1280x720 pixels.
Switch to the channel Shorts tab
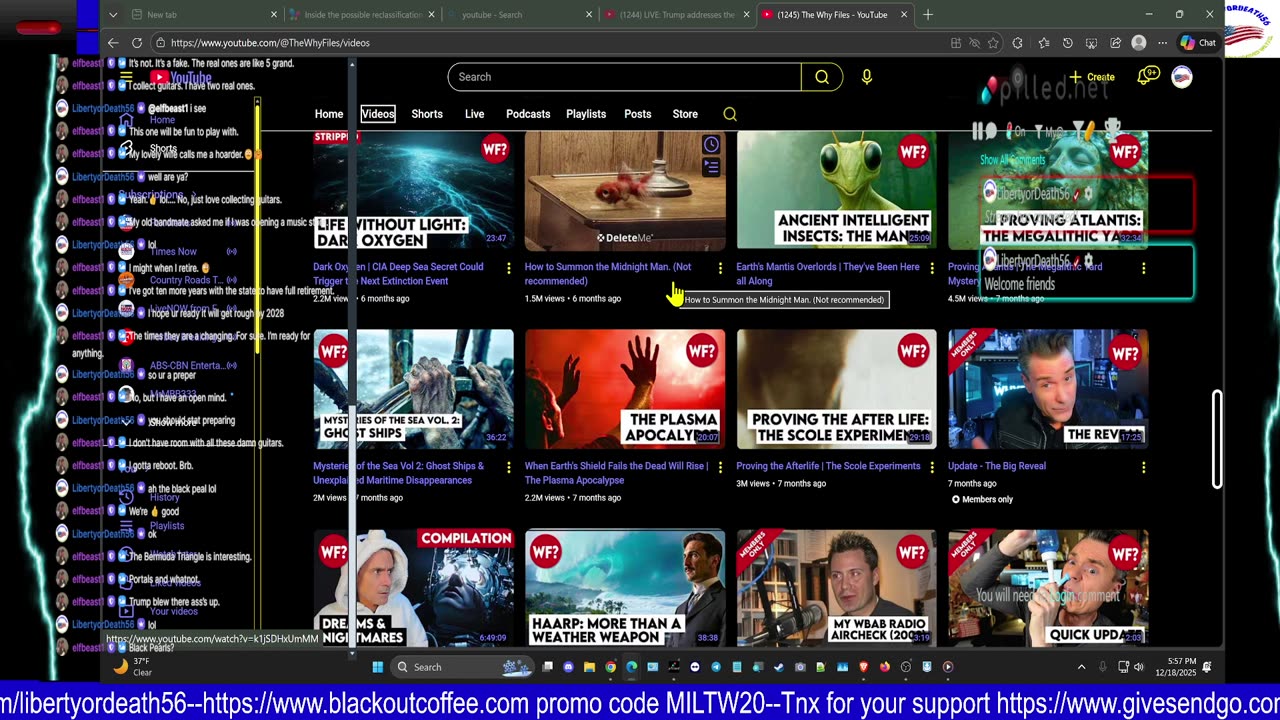pos(427,114)
